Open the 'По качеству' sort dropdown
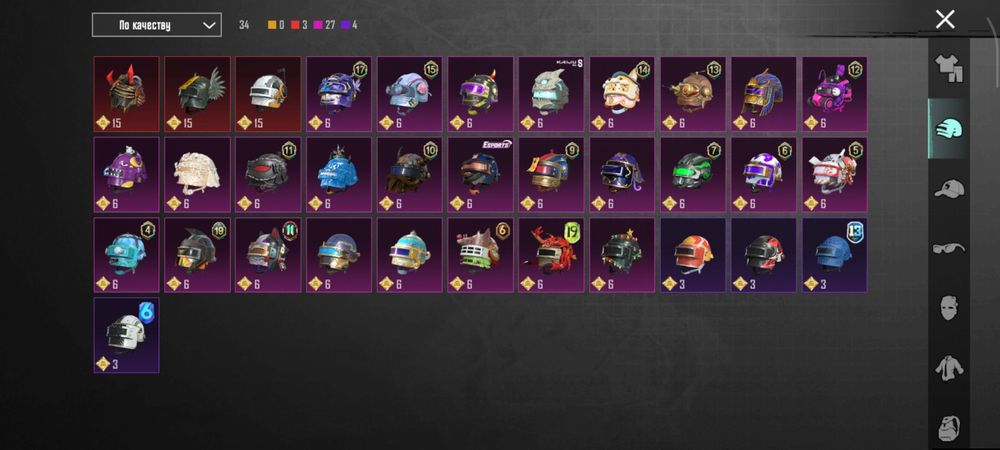This screenshot has width=1000, height=450. click(157, 25)
